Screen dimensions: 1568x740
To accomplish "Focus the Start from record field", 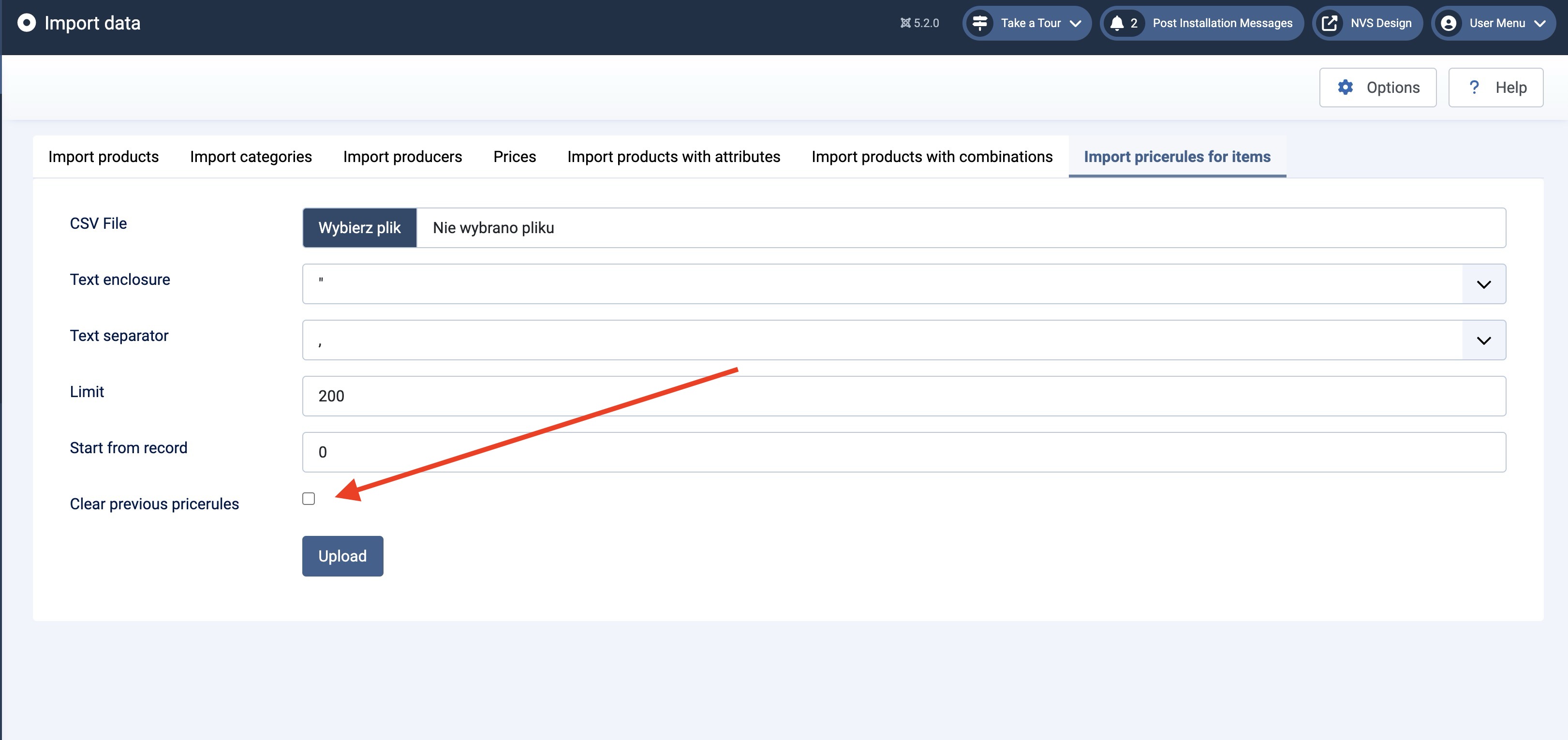I will click(x=904, y=452).
